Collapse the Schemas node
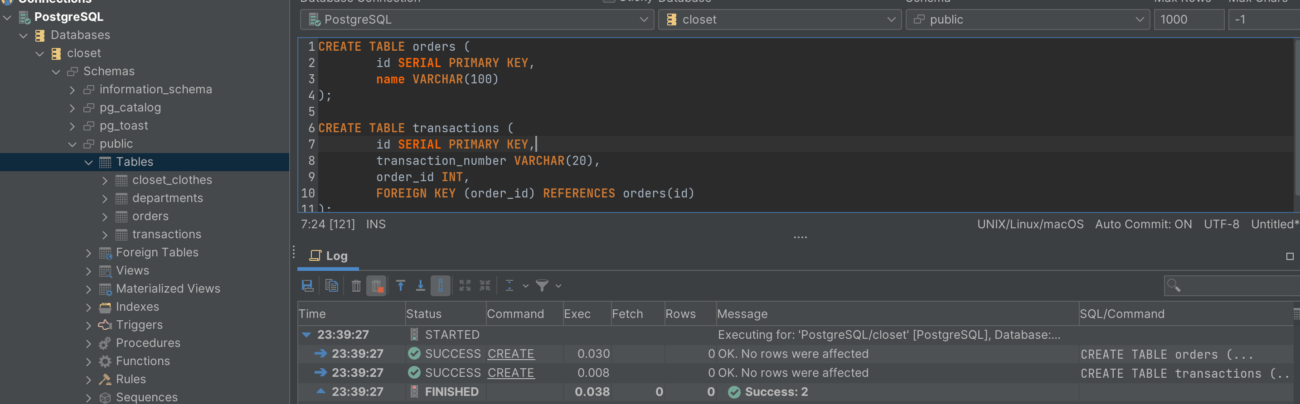This screenshot has width=1300, height=404. 55,71
